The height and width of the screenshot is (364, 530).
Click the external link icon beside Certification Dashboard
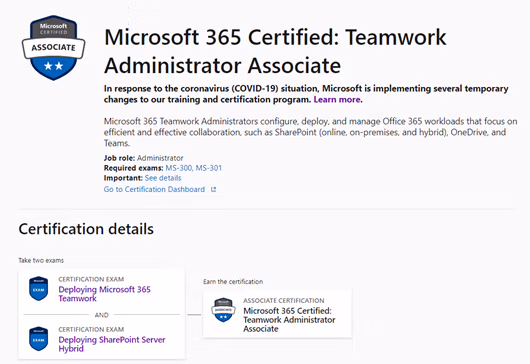click(x=213, y=190)
